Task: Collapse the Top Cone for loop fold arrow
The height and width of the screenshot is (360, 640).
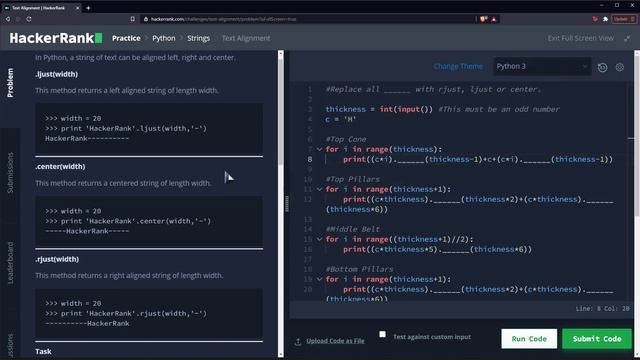Action: tap(320, 149)
